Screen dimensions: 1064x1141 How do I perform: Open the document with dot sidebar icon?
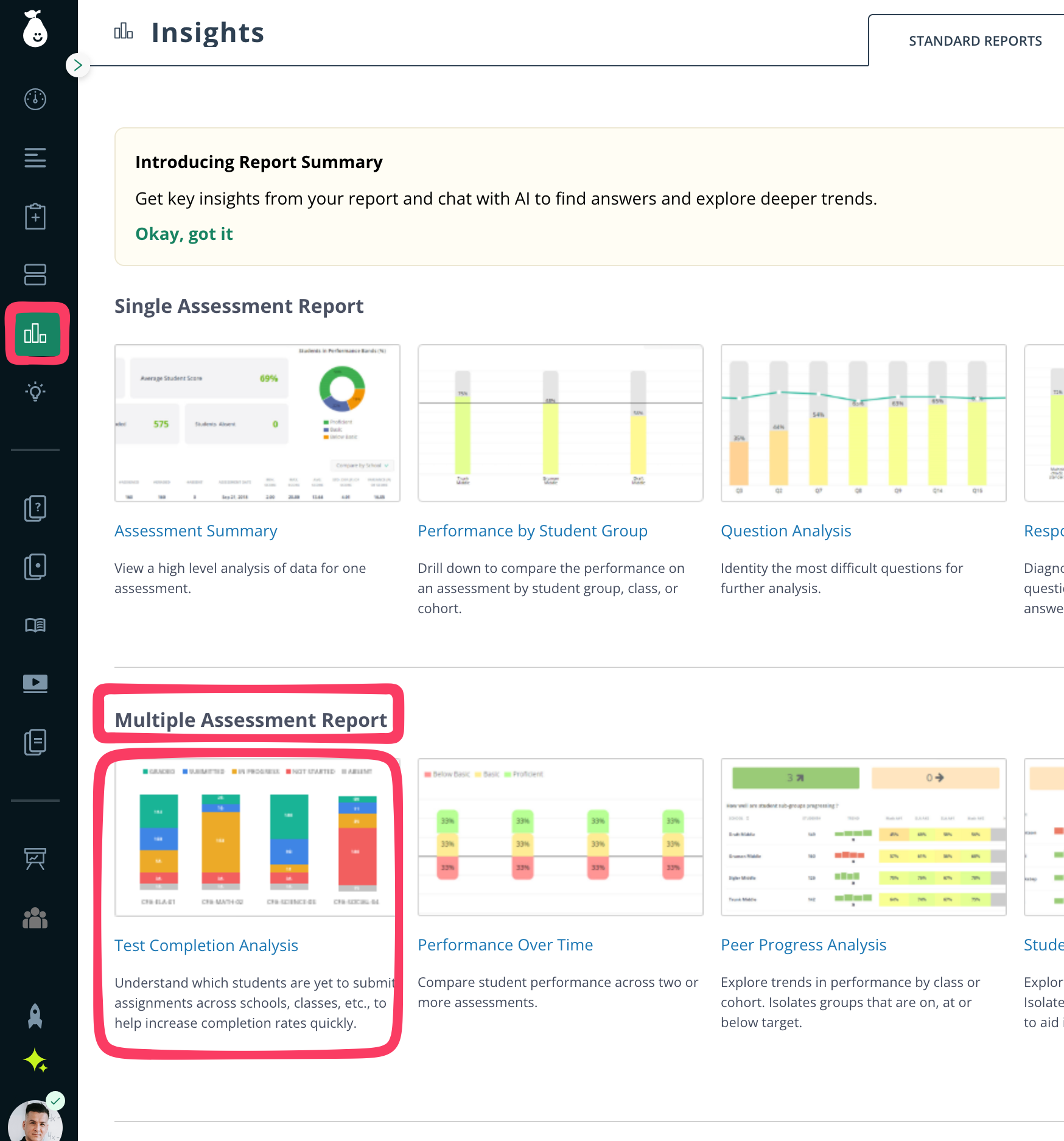coord(35,567)
